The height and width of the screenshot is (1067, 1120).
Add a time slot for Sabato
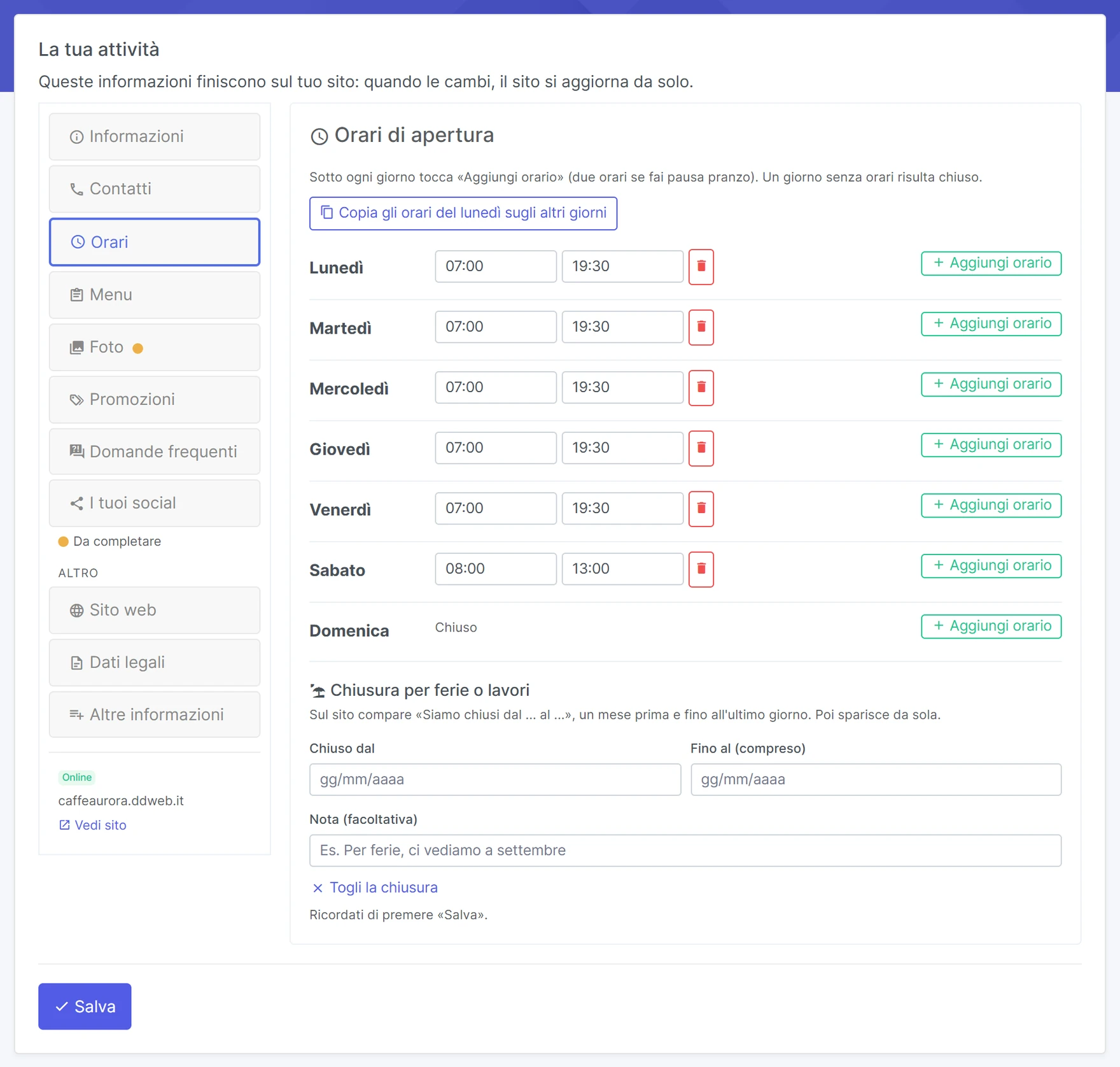click(991, 566)
